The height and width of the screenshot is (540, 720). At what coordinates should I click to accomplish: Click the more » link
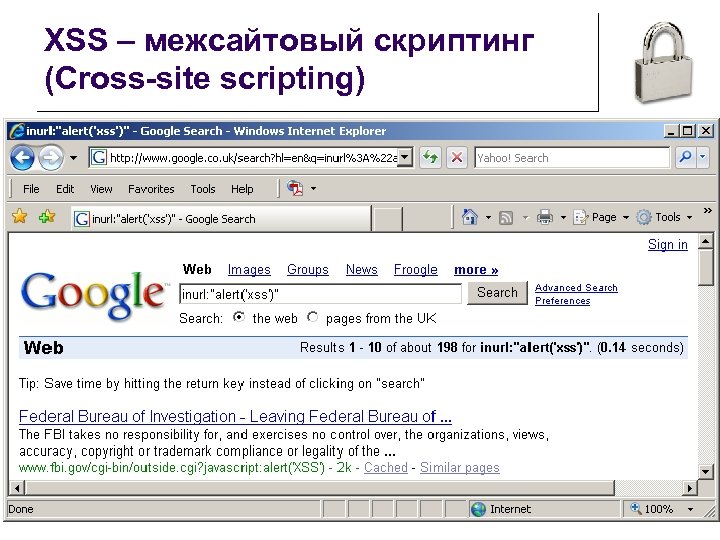tap(476, 270)
